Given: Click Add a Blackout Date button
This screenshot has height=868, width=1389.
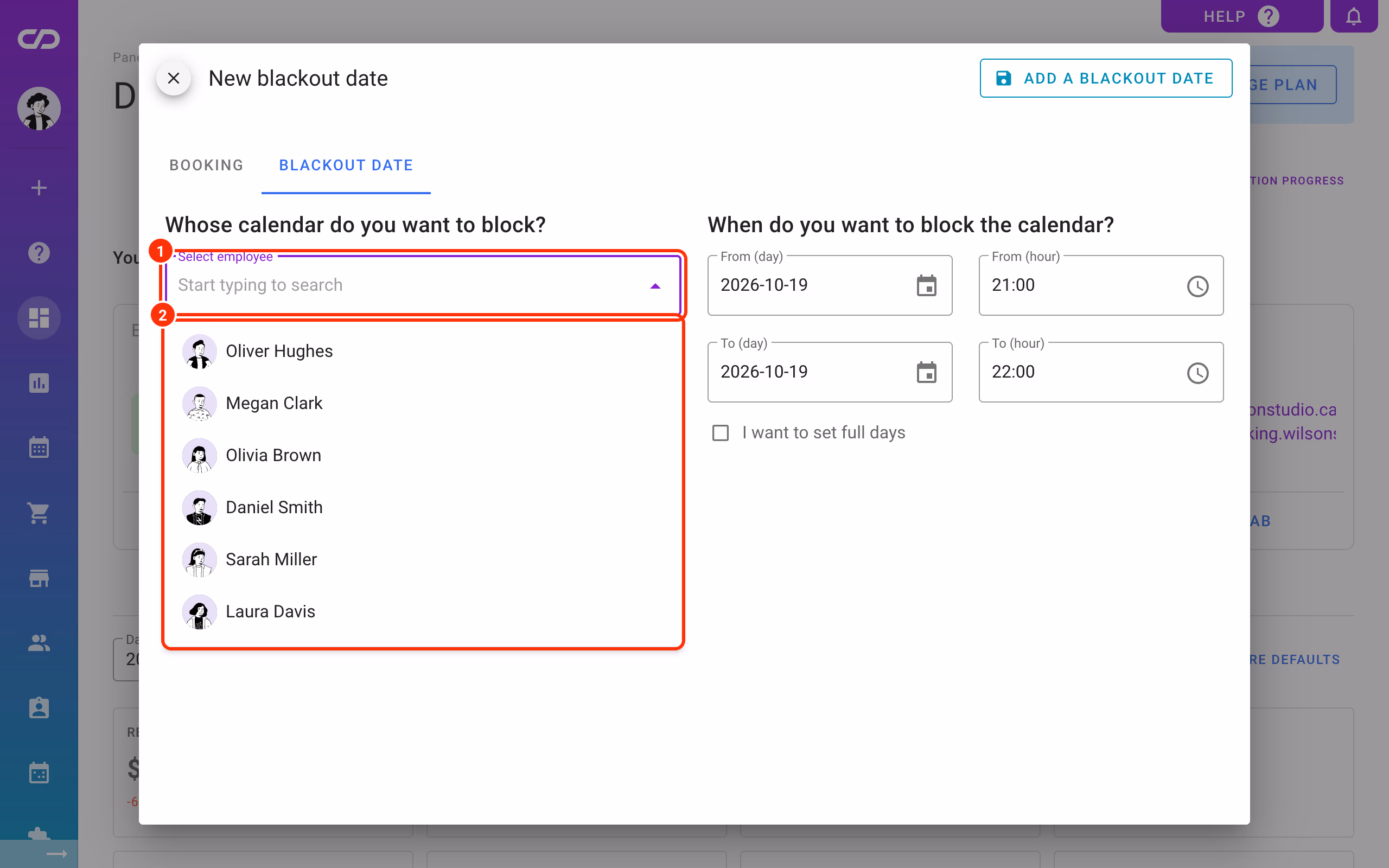Looking at the screenshot, I should pos(1105,78).
